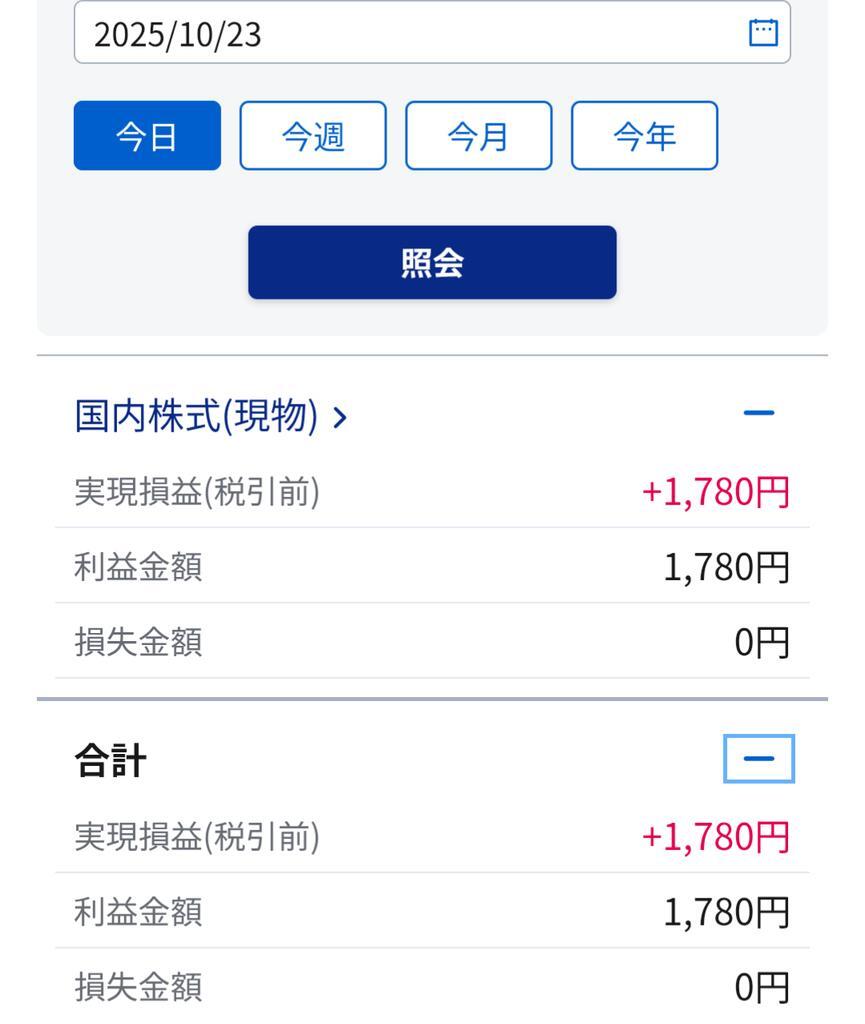Select the 今月 period filter
Viewport: 865px width, 1024px height.
coord(478,136)
